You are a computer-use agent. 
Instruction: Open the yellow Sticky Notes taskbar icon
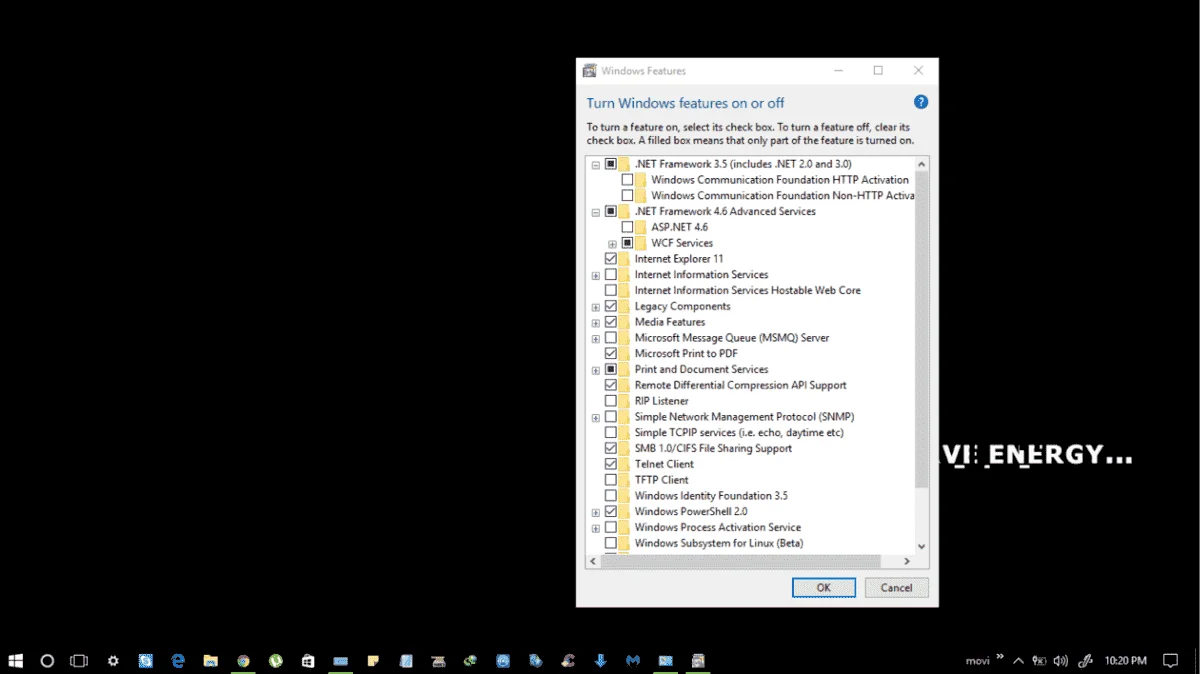(373, 661)
